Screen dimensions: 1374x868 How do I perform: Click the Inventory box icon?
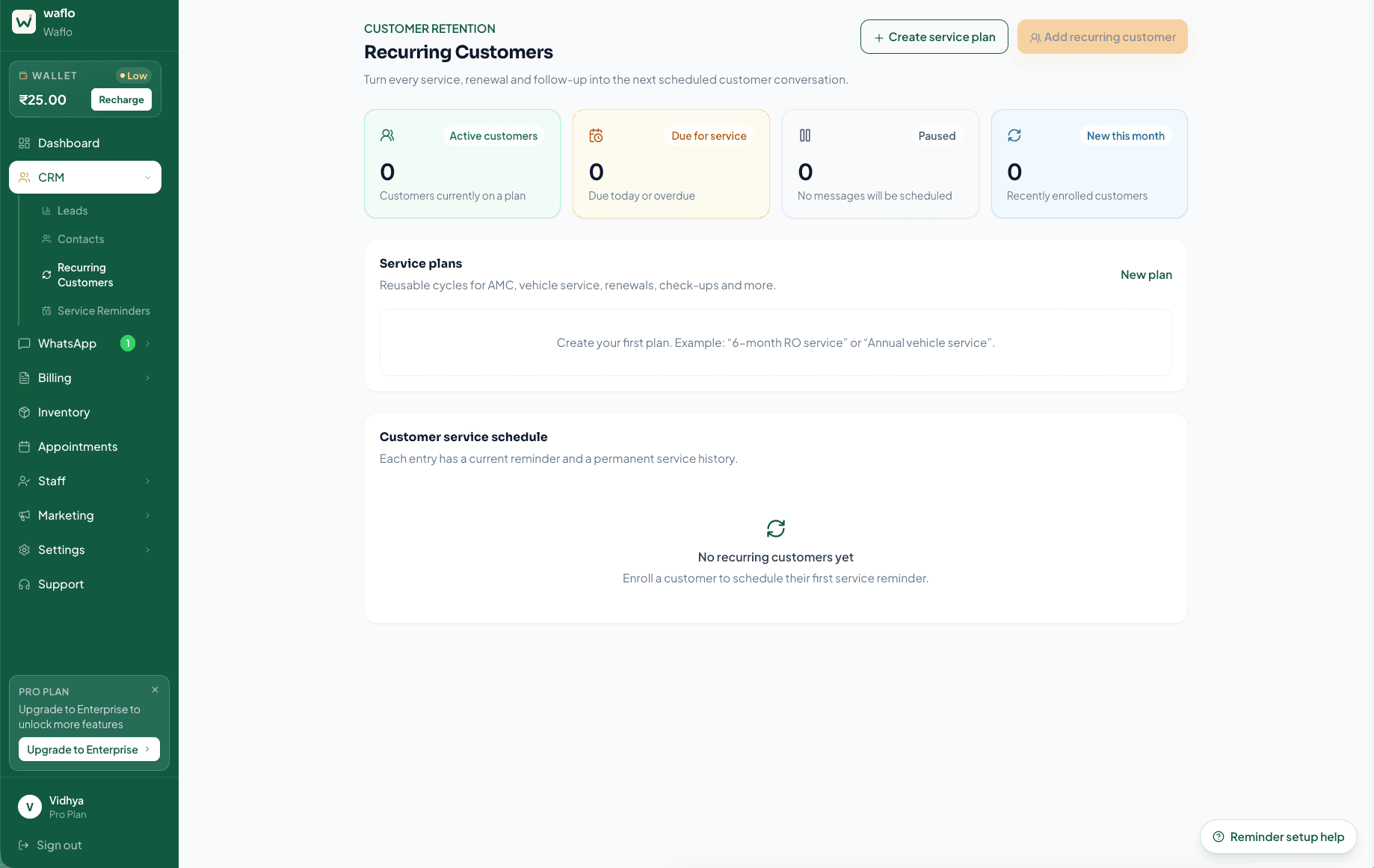coord(25,412)
